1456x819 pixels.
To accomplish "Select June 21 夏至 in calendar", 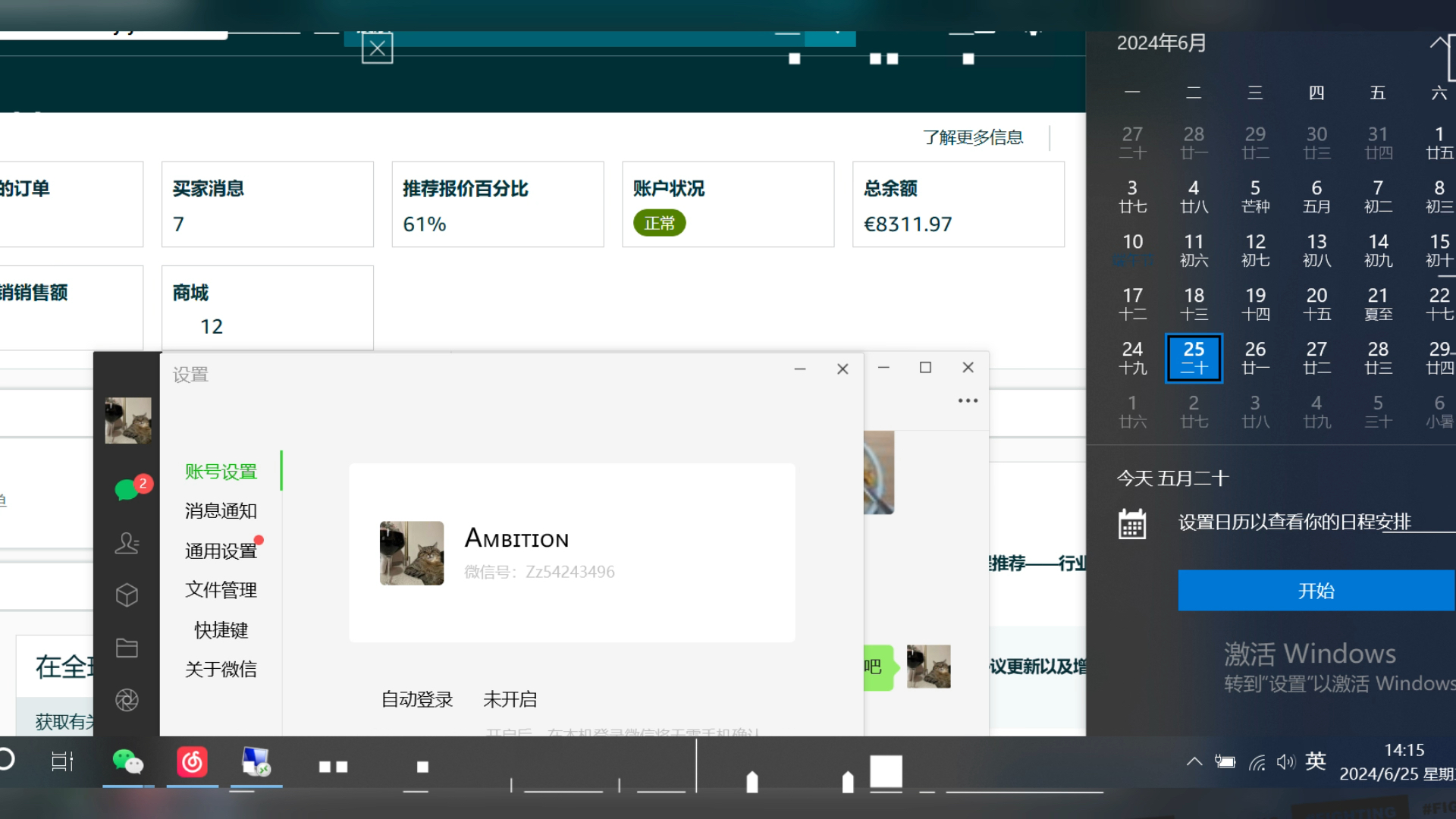I will [x=1378, y=304].
